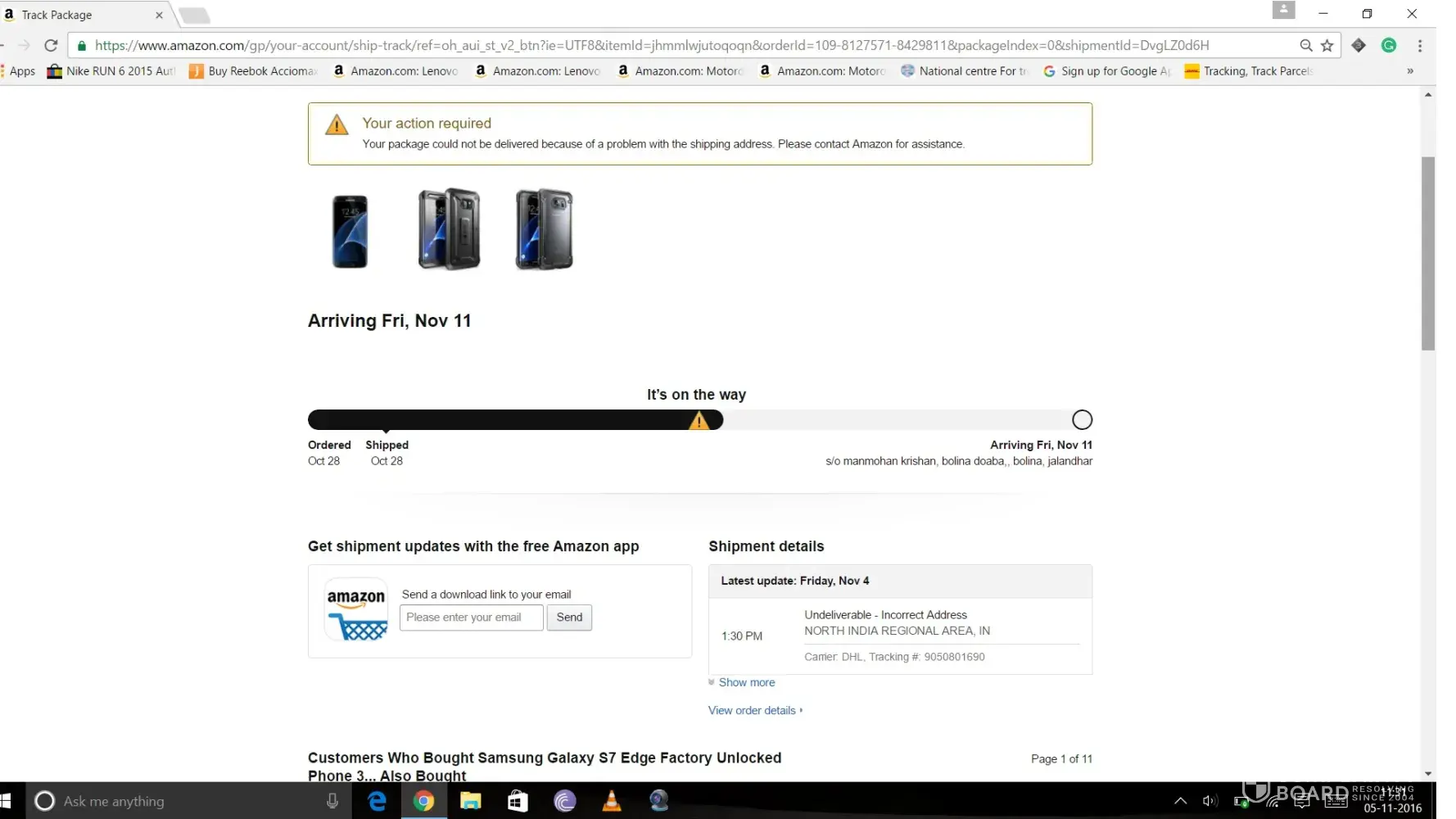Click the vertical scrollbar thumb

(1428, 254)
